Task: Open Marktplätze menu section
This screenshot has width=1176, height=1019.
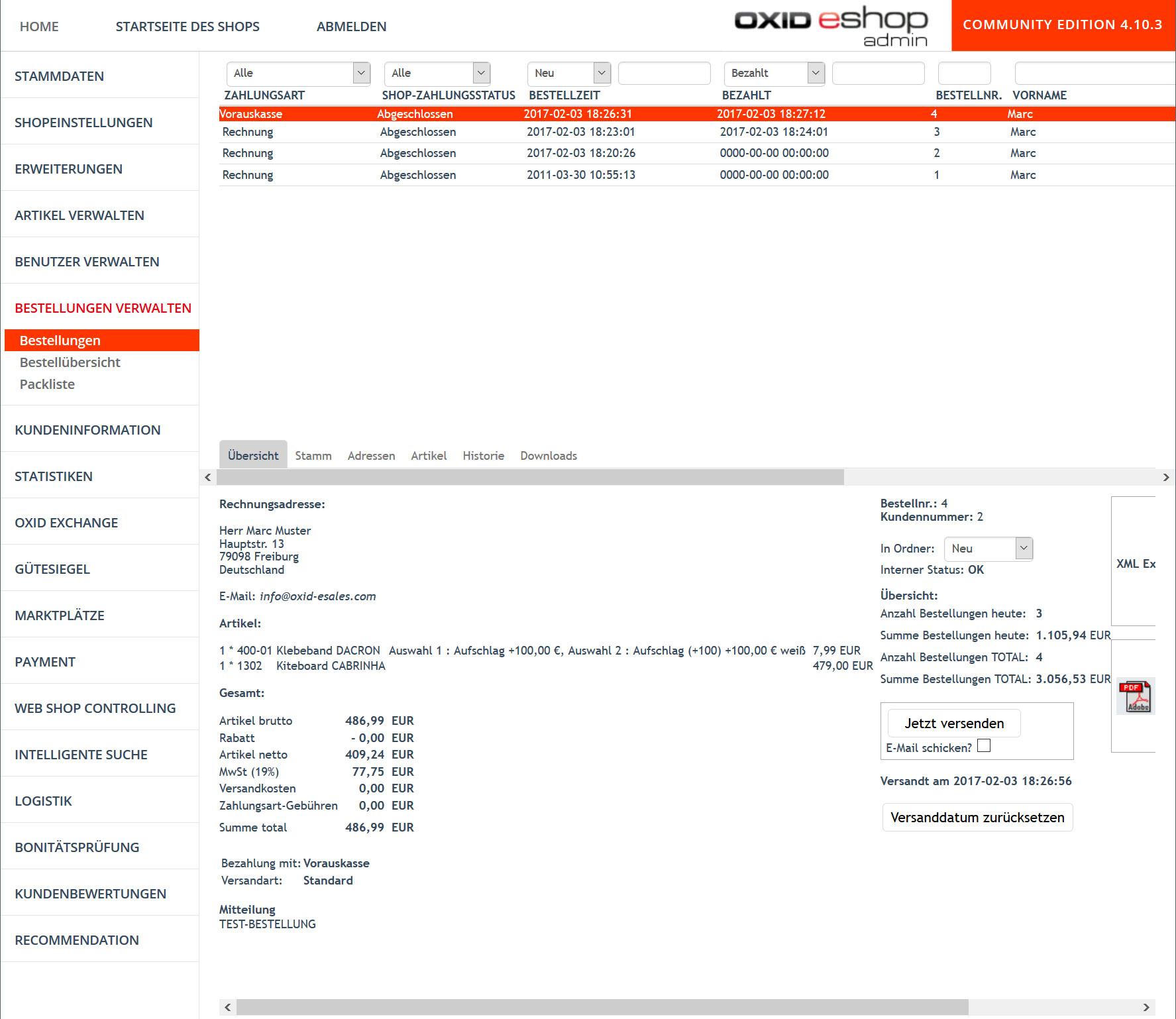Action: point(60,616)
